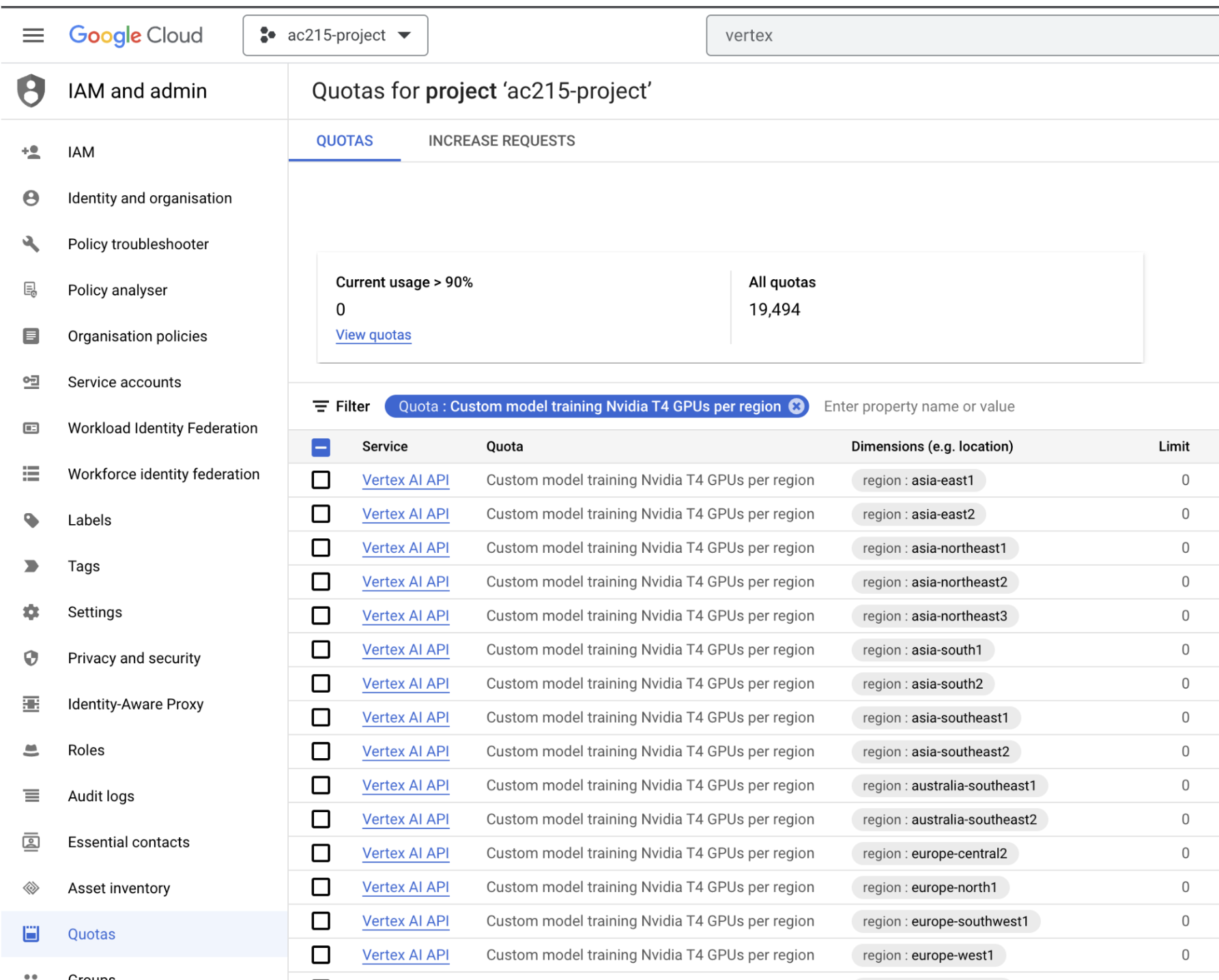Click the Privacy and security shield icon
The width and height of the screenshot is (1219, 980).
(x=31, y=658)
